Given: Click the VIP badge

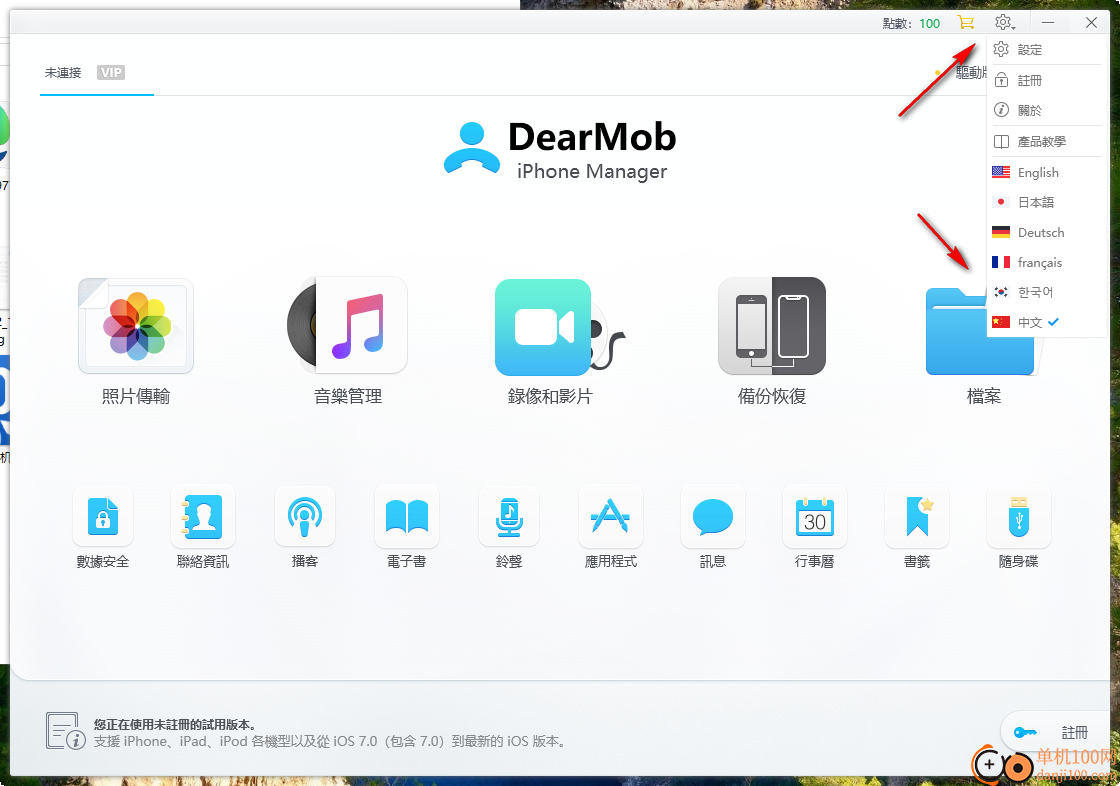Looking at the screenshot, I should 111,73.
